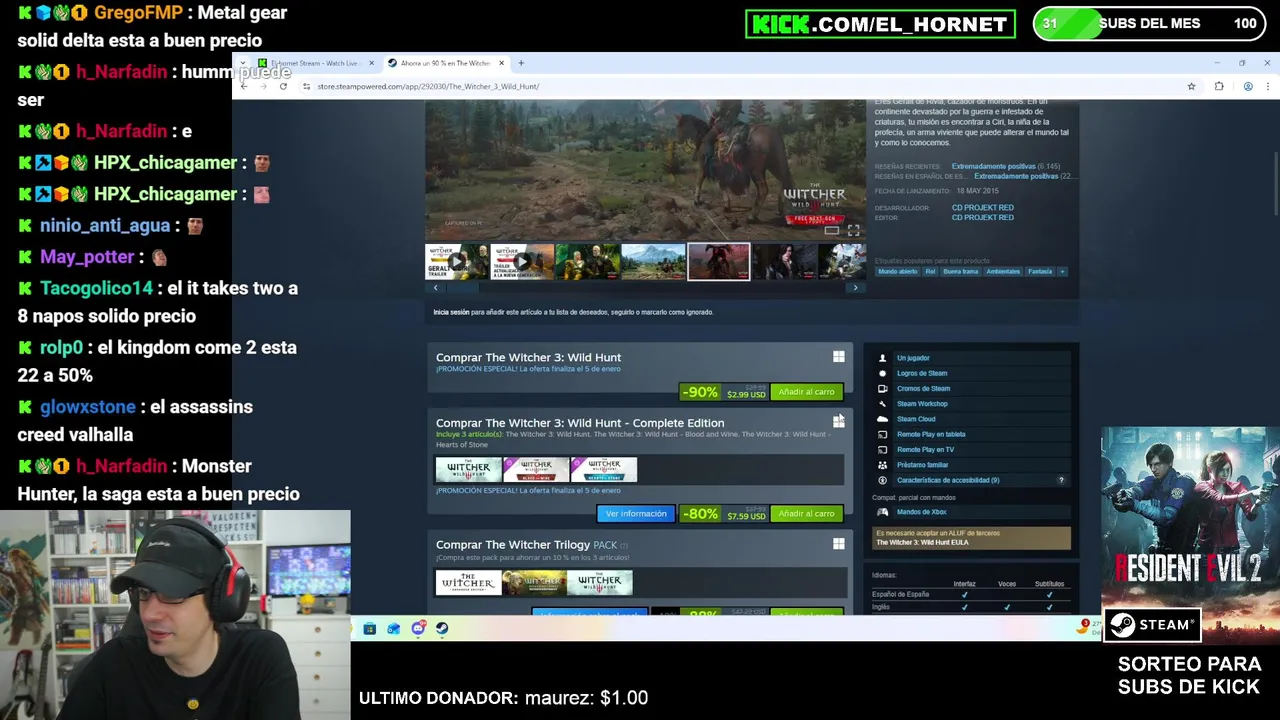Toggle fullscreen on the media viewer

[x=853, y=231]
